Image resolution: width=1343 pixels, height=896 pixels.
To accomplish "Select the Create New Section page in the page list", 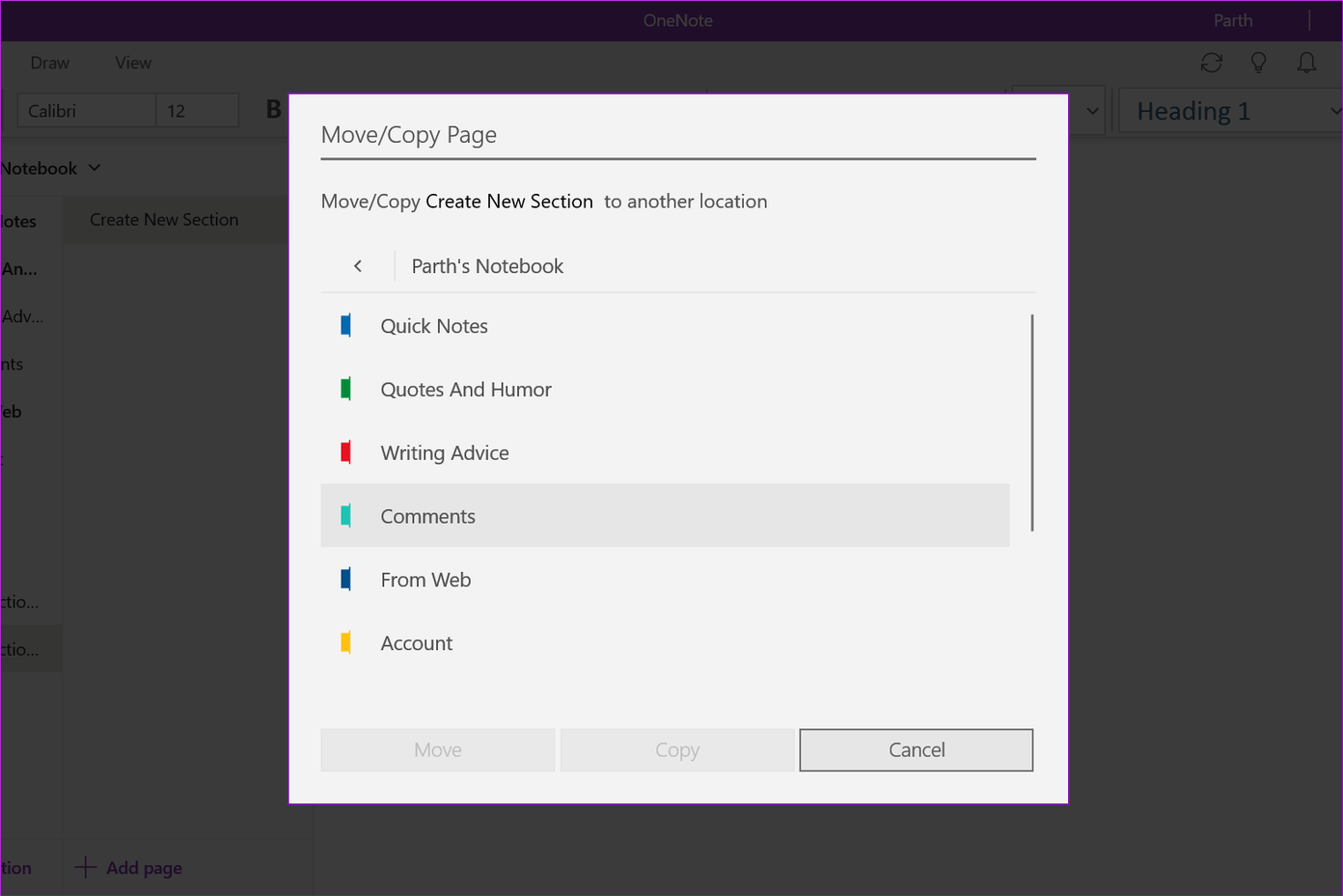I will pos(176,220).
